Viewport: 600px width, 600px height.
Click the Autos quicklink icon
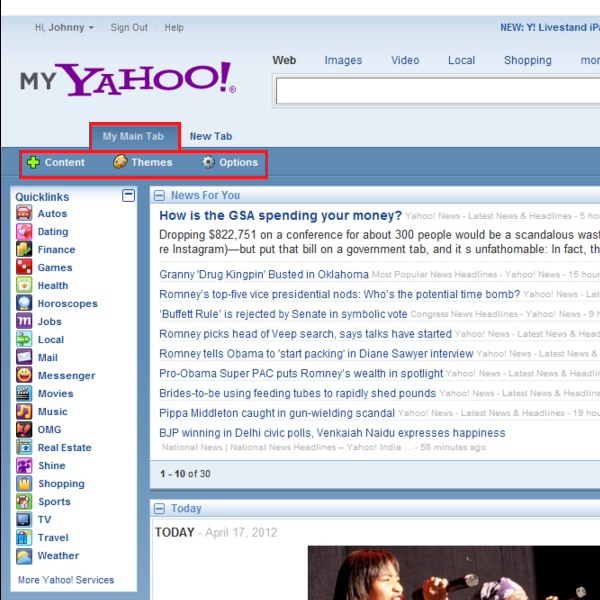[24, 213]
